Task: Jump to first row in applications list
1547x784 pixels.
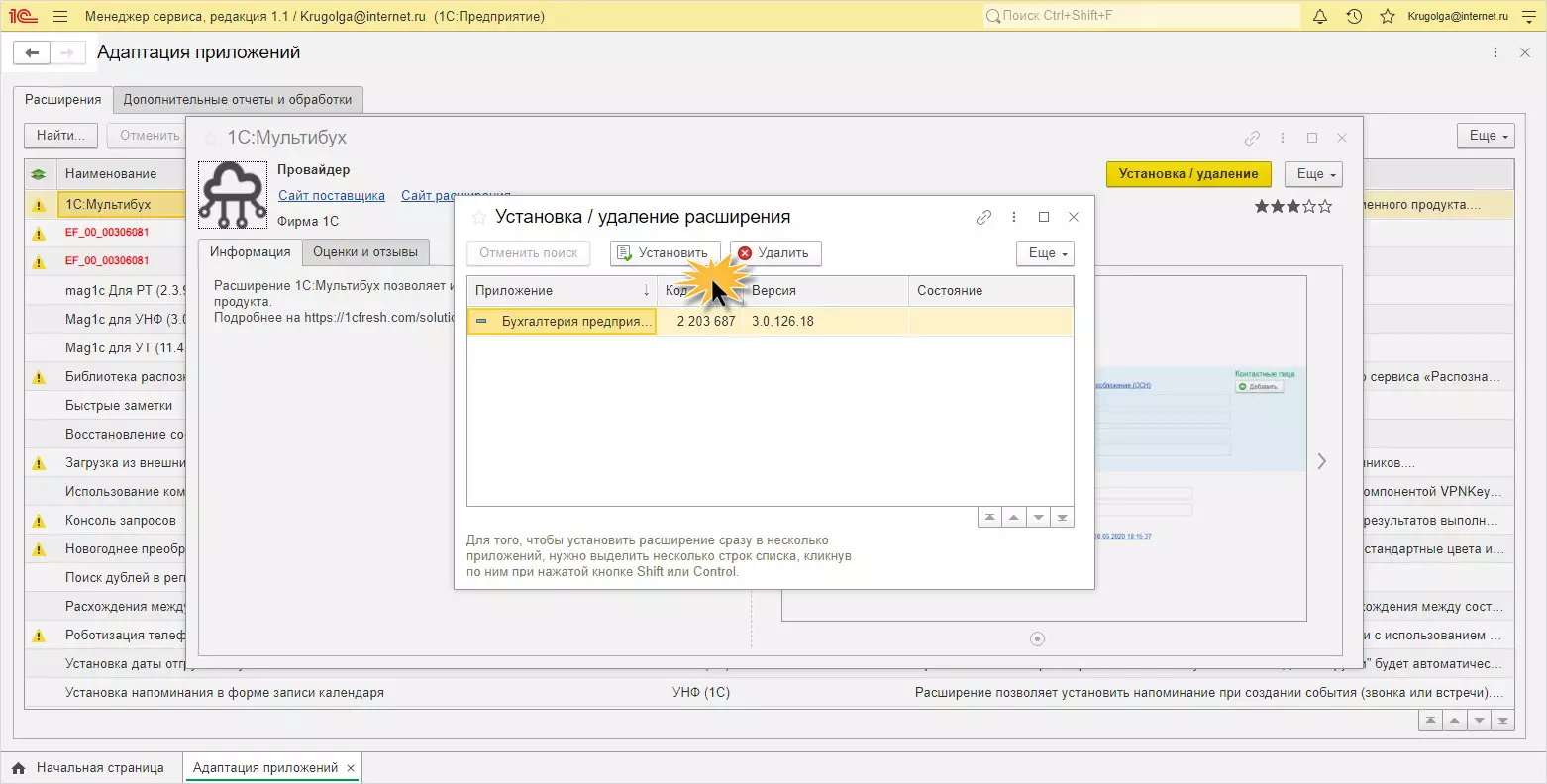Action: point(989,518)
